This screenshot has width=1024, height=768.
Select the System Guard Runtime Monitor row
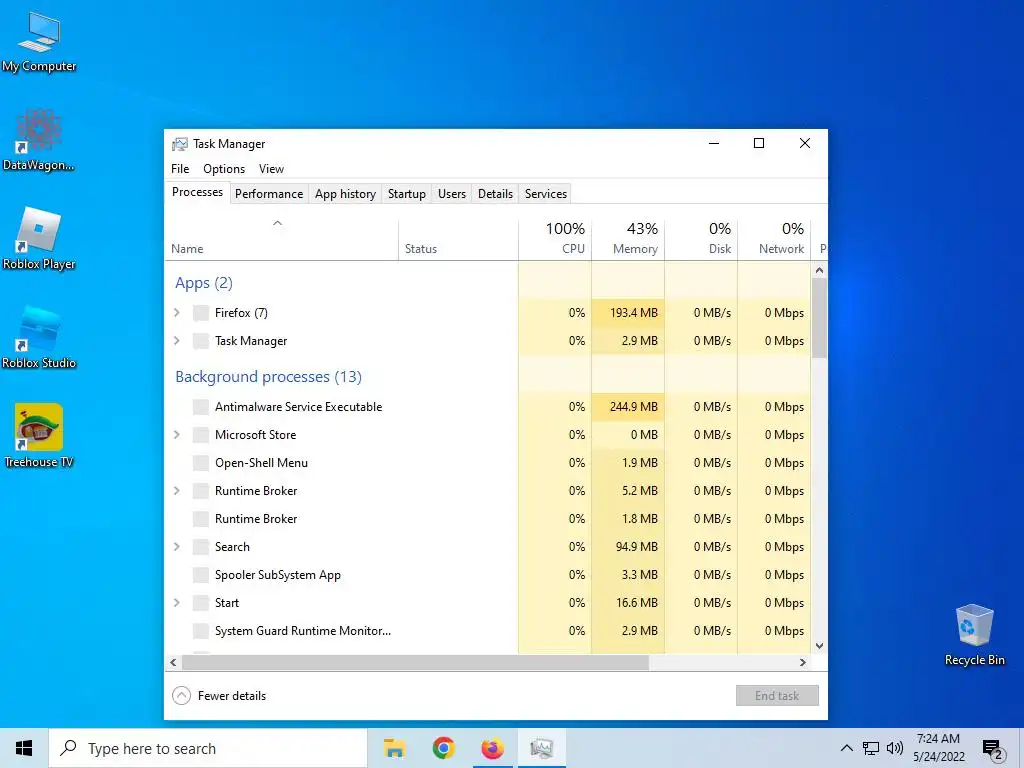point(488,631)
